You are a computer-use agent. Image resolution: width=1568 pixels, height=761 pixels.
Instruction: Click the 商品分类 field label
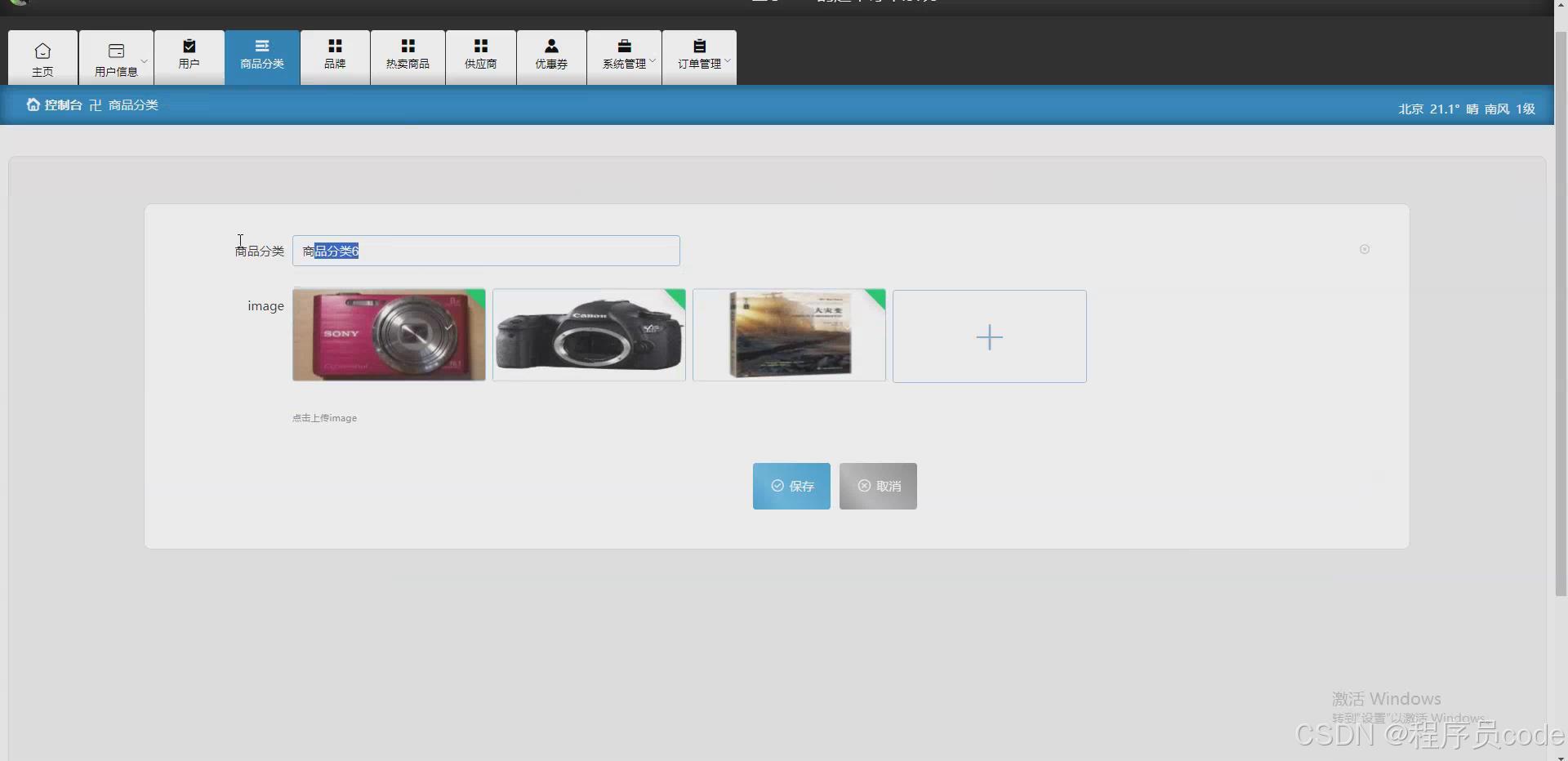[260, 251]
